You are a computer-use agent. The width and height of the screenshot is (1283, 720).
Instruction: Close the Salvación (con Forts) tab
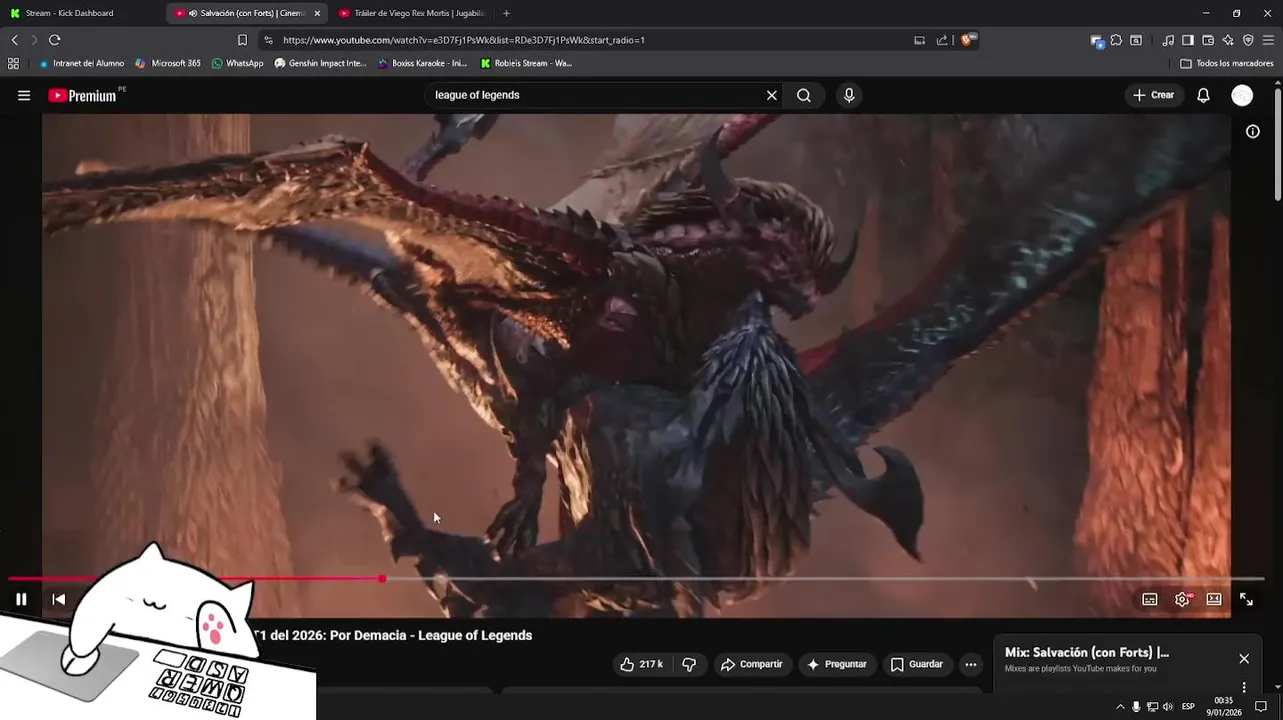[317, 13]
